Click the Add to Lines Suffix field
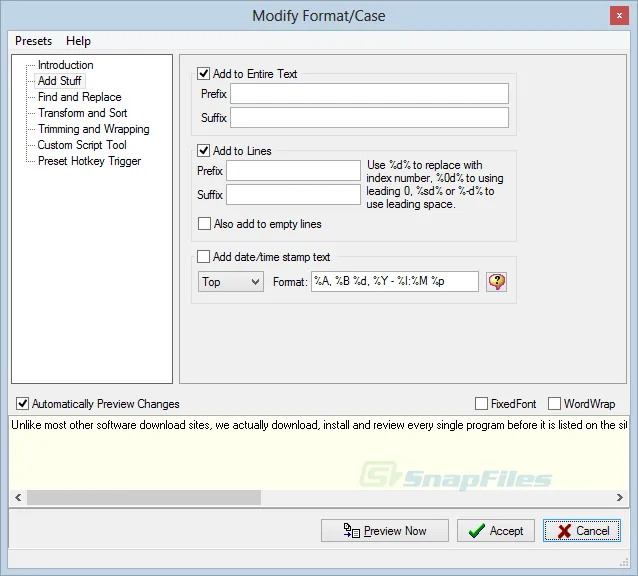Image resolution: width=638 pixels, height=576 pixels. coord(293,194)
